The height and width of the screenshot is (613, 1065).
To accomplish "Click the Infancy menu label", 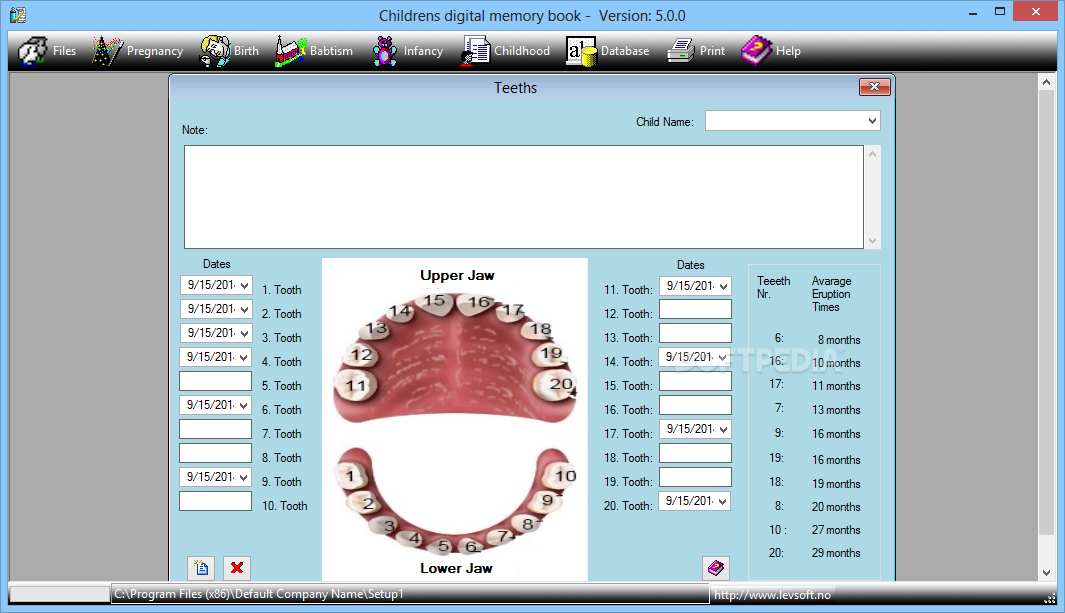I will [423, 51].
